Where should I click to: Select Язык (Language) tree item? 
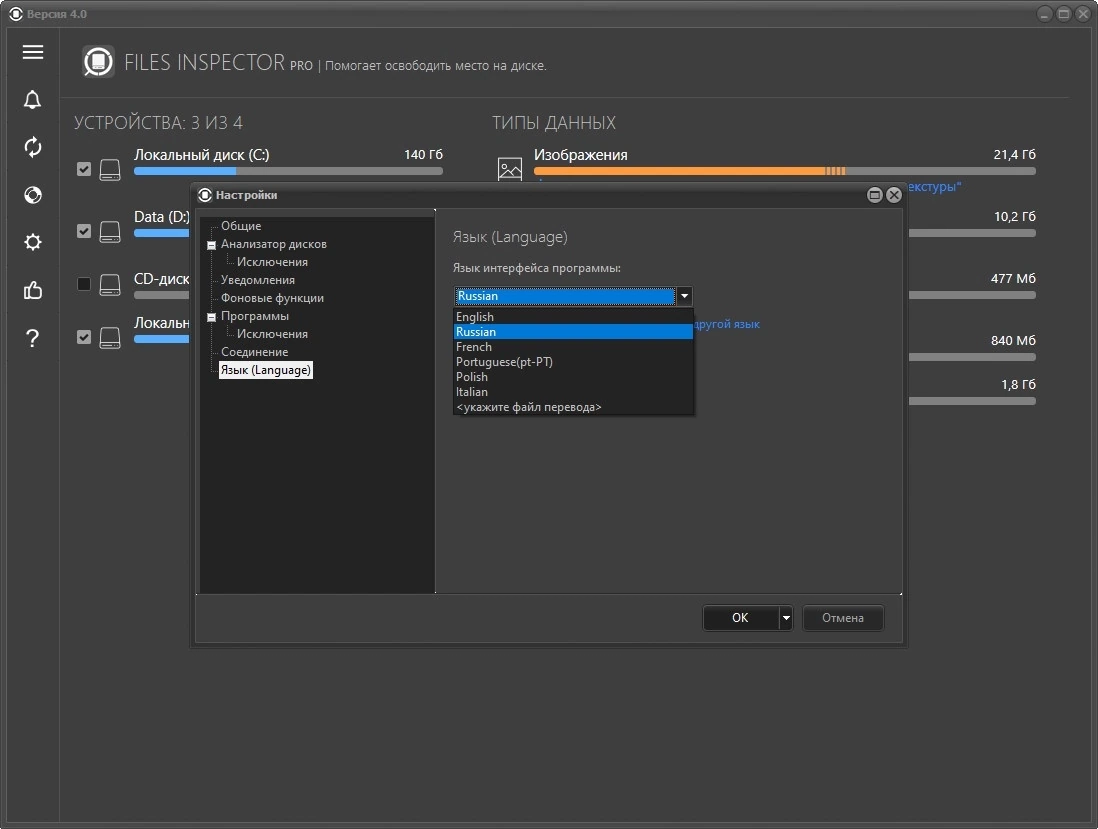point(266,370)
